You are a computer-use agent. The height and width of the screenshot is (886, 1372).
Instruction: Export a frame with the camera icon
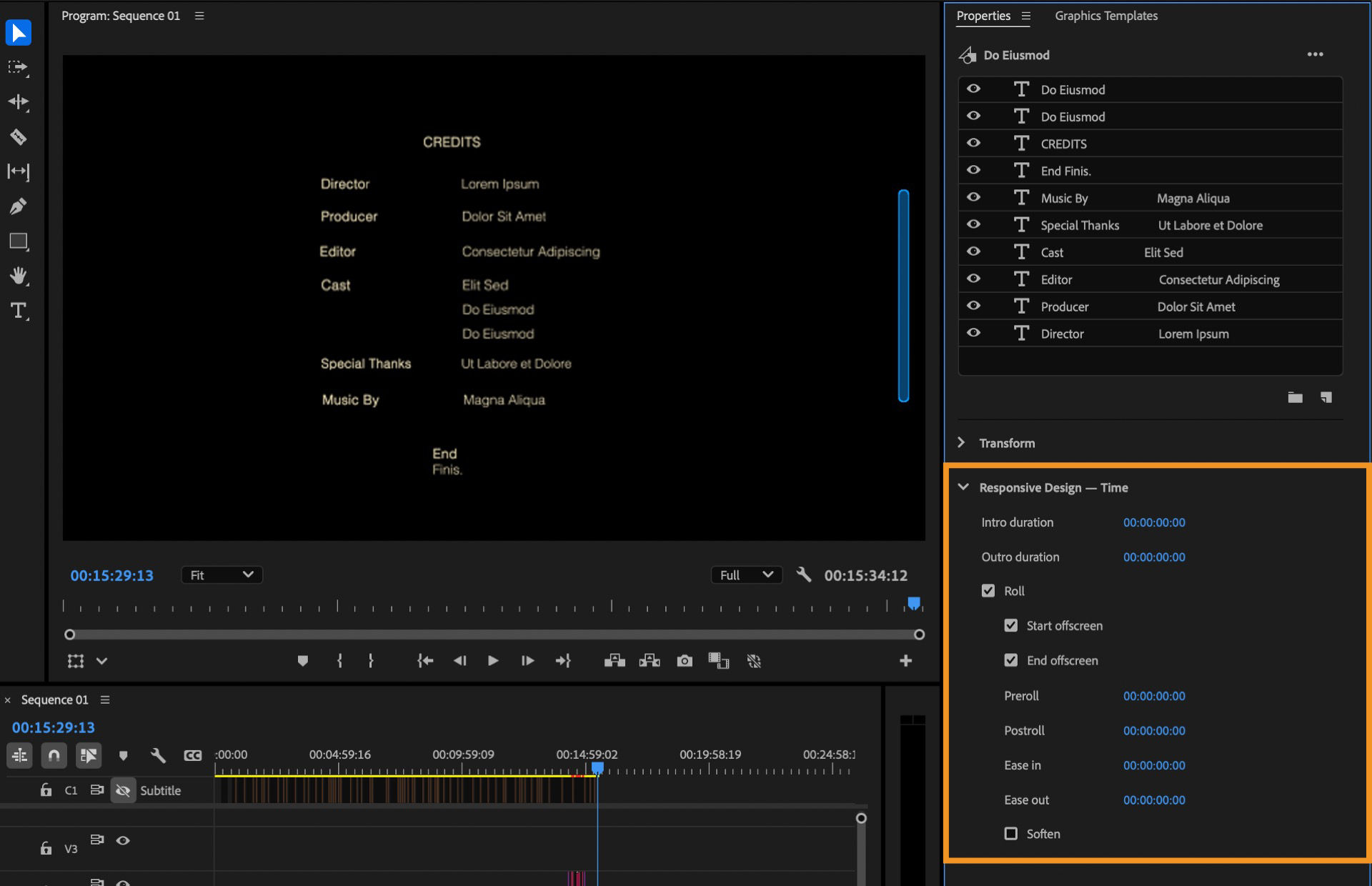[x=684, y=661]
